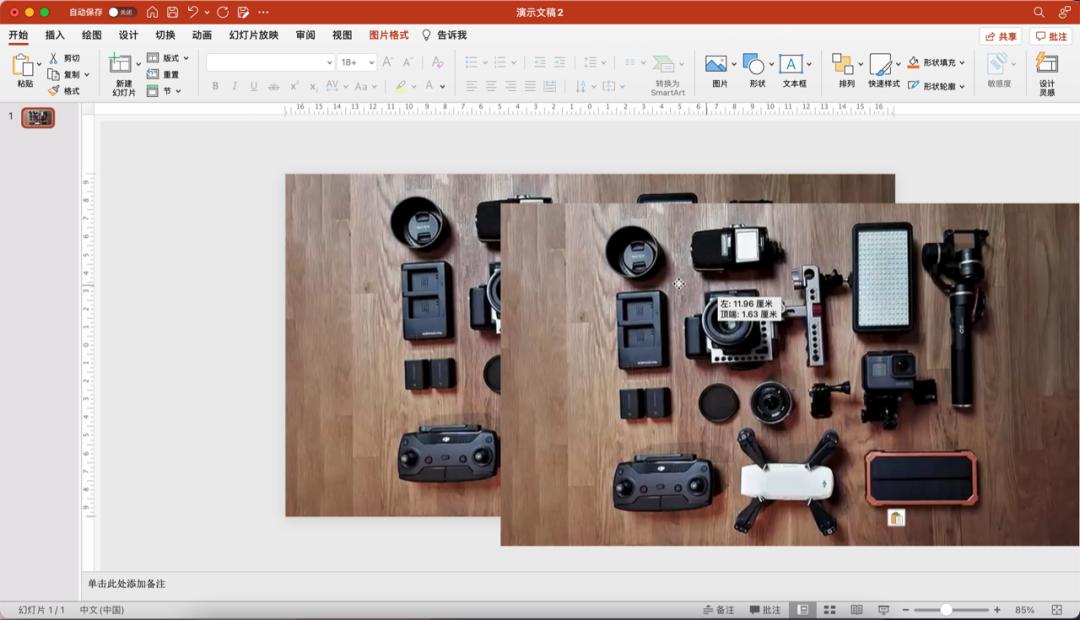
Task: Click the Cut (剪切) scissors icon
Action: [x=54, y=58]
